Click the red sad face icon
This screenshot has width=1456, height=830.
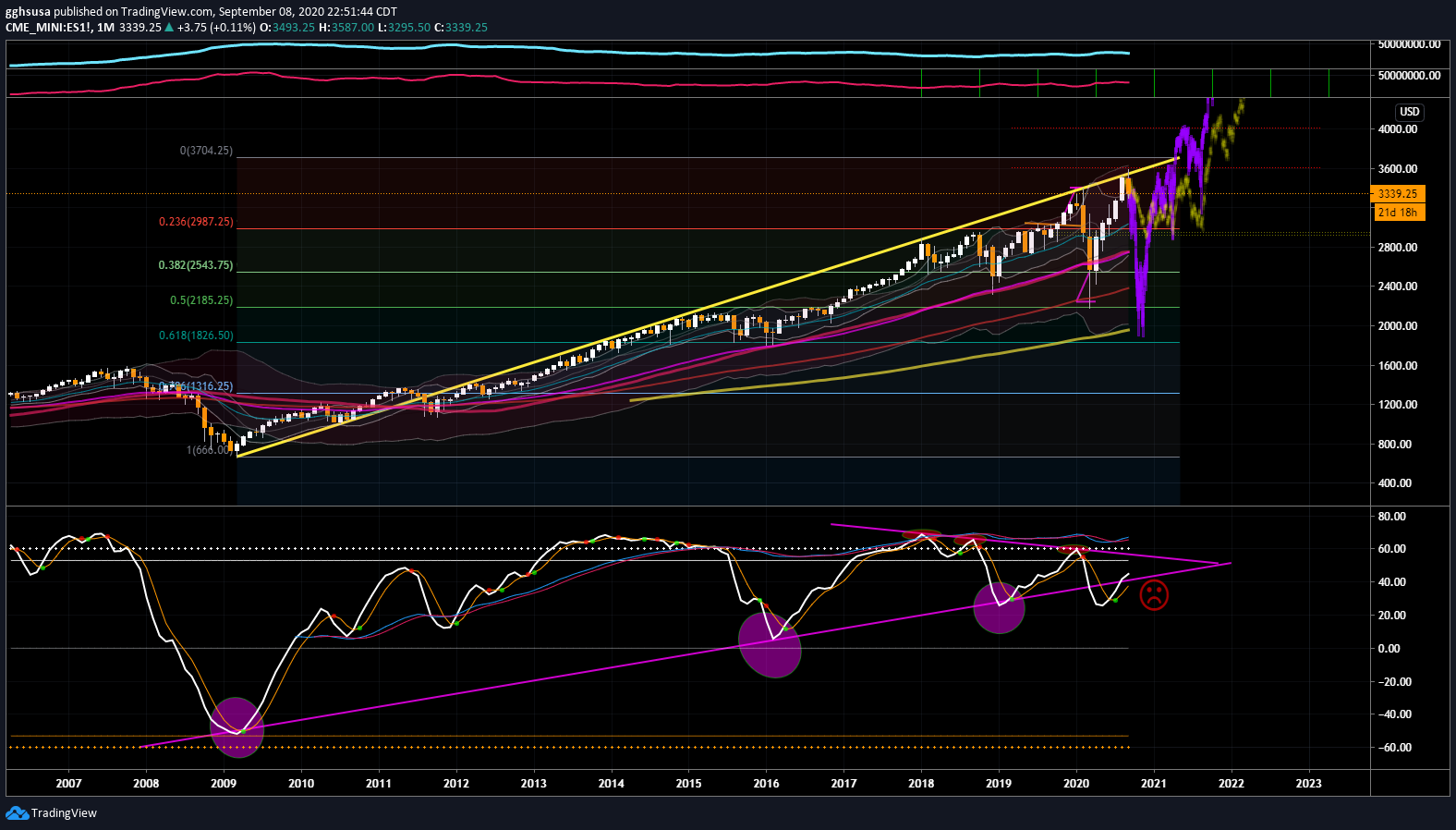pos(1154,595)
